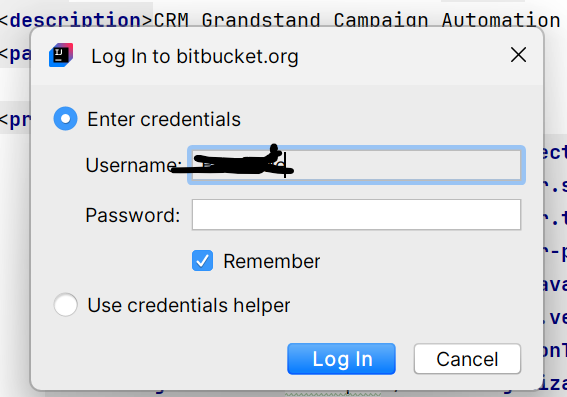Close the Log In dialog with X
567x397 pixels.
(x=518, y=55)
